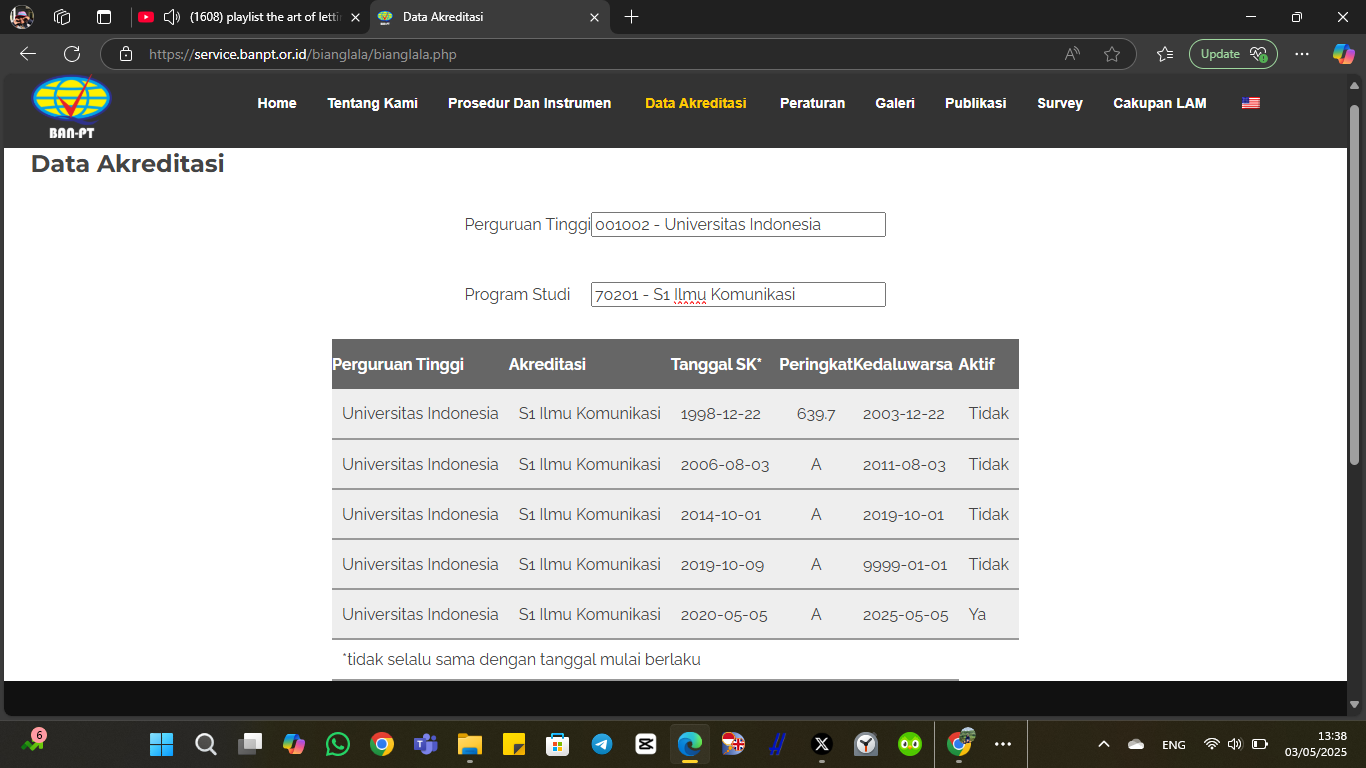The image size is (1366, 768).
Task: Mute the YouTube tab audio icon
Action: [x=171, y=17]
